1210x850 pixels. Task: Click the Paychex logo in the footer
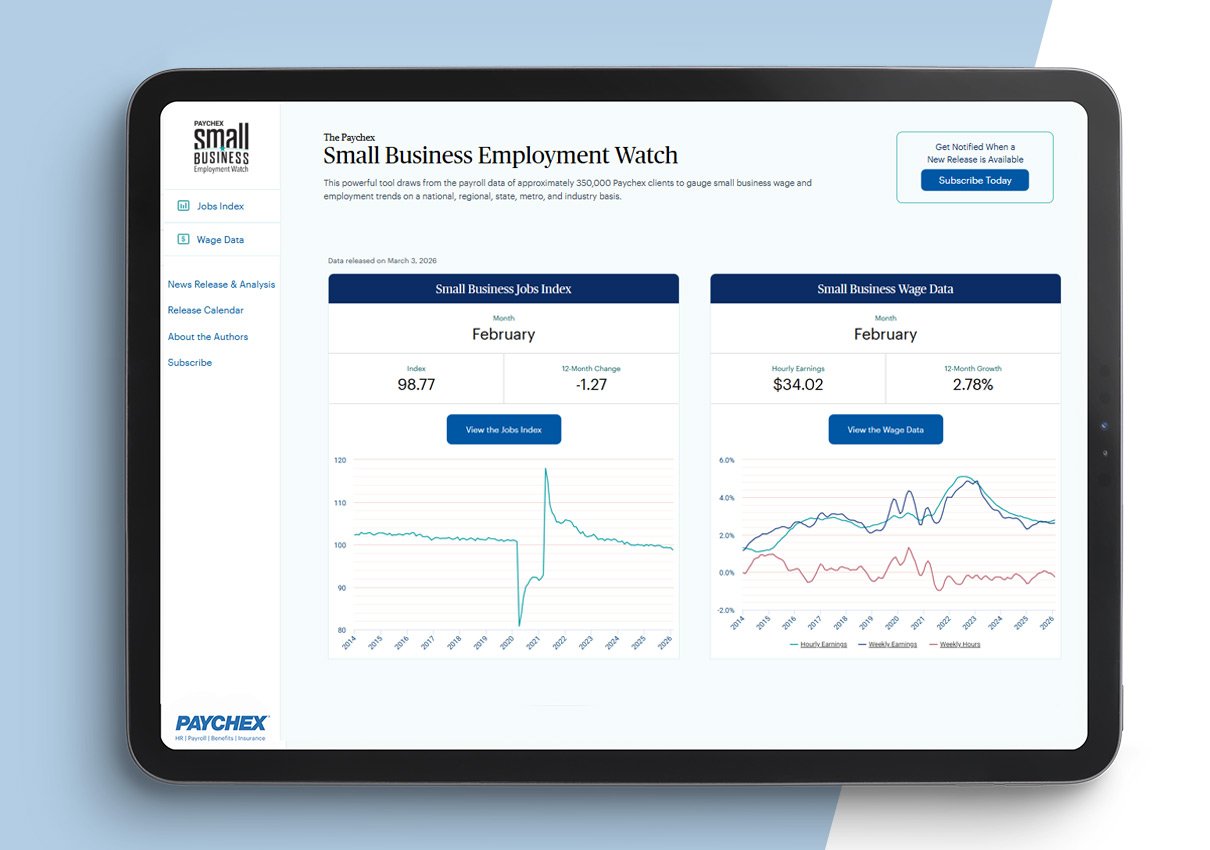click(220, 722)
